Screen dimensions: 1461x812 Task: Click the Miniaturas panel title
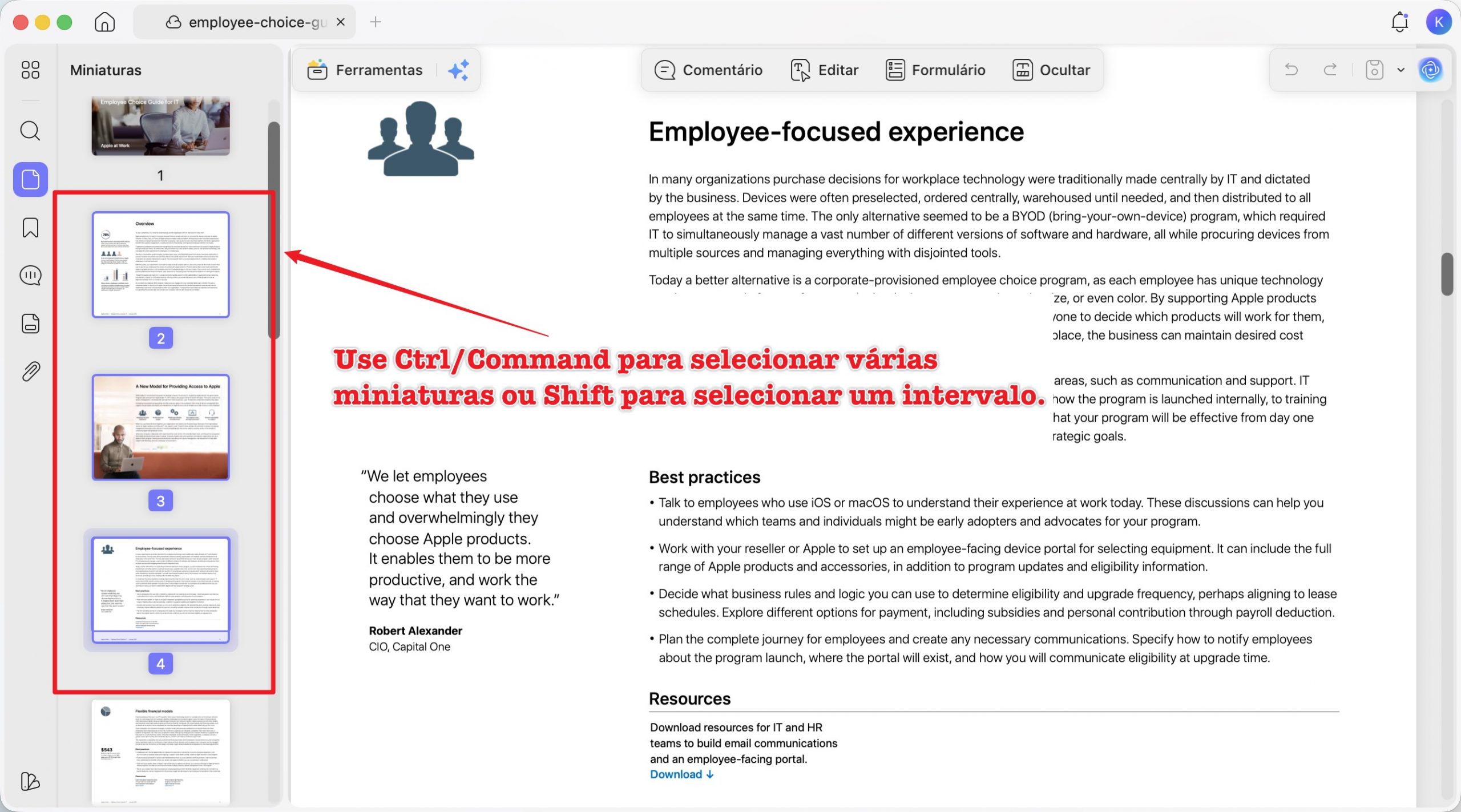point(106,70)
